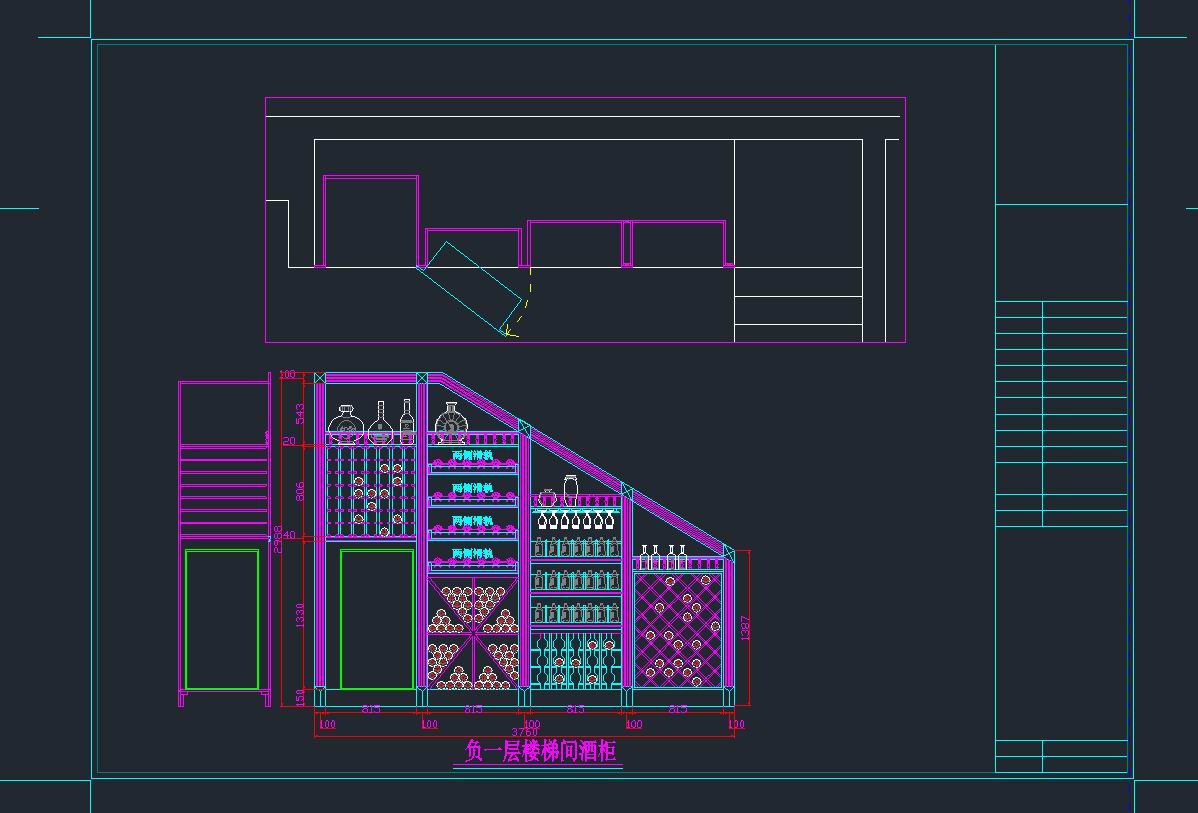This screenshot has width=1198, height=813.
Task: Select the 543 vertical dimension text
Action: pos(300,413)
